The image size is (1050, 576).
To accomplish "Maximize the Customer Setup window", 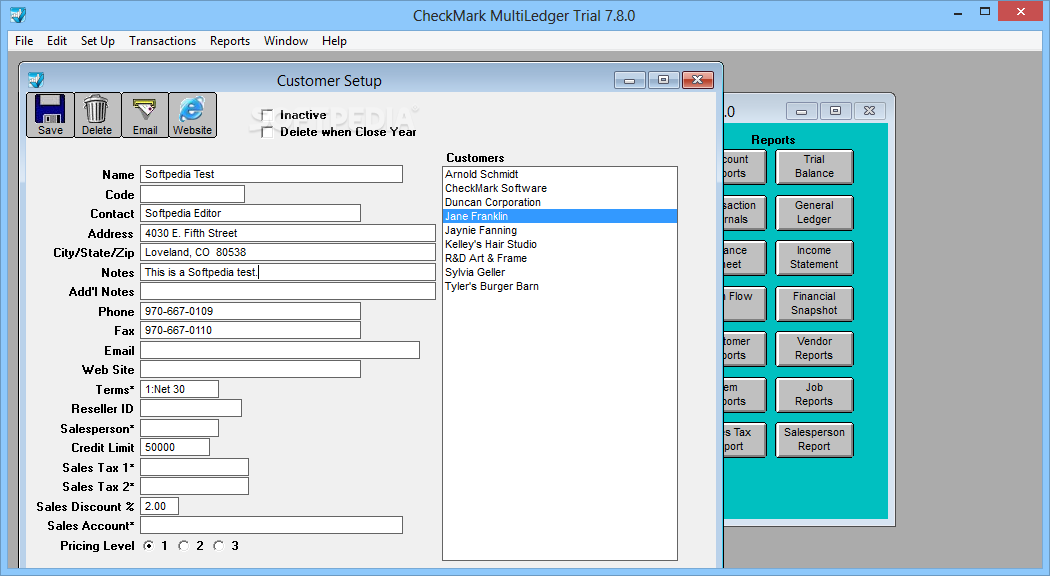I will (663, 80).
